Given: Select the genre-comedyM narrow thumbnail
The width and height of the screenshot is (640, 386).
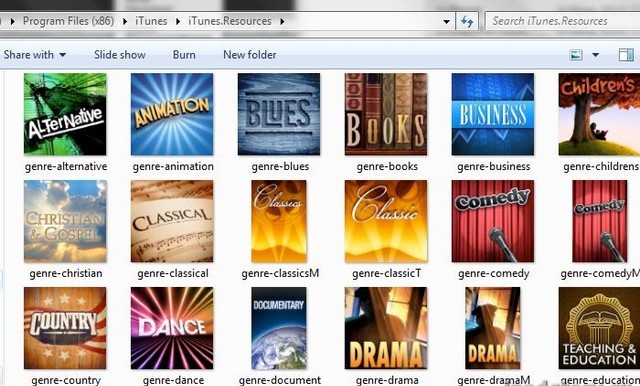Looking at the screenshot, I should point(599,221).
